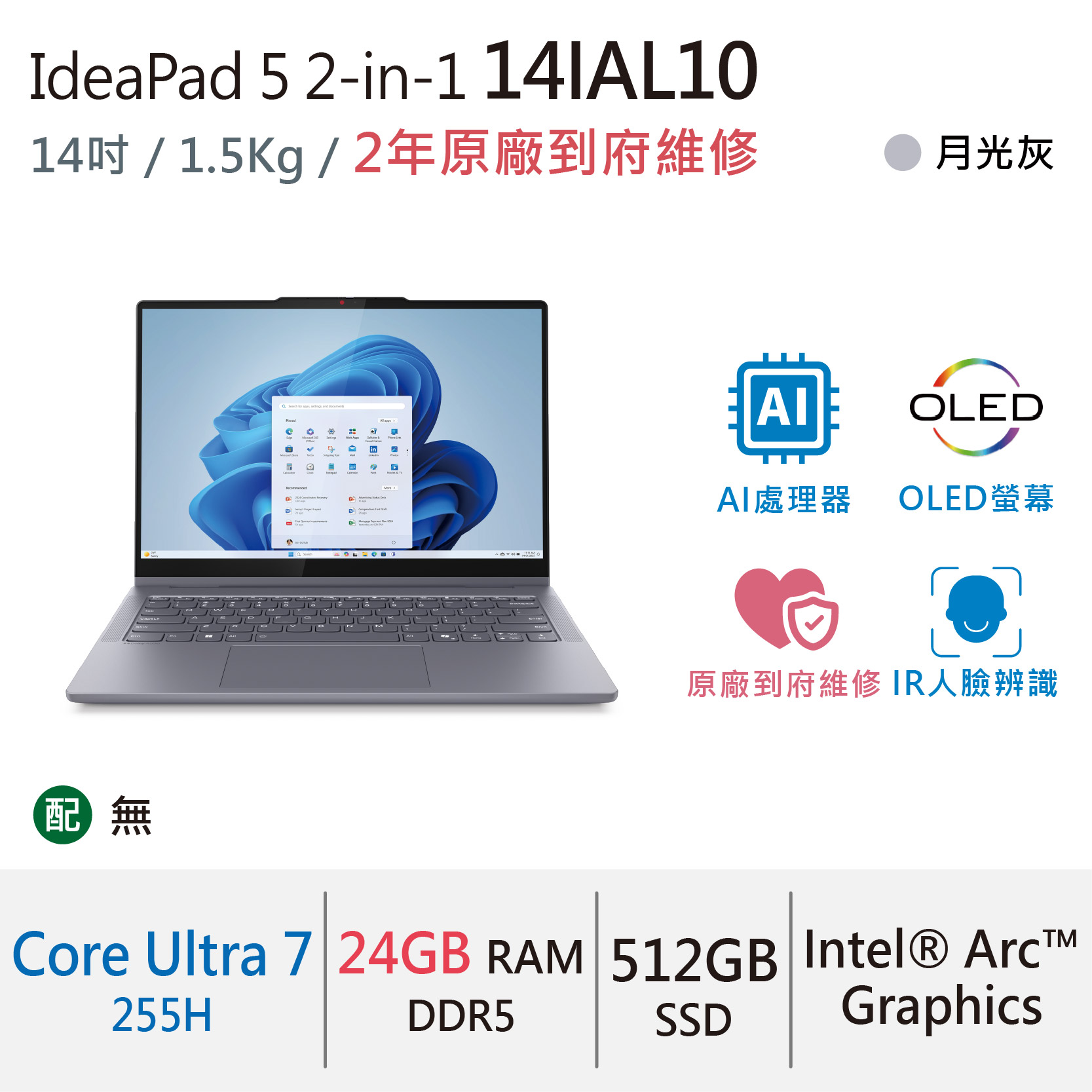Click the Windows Start menu on laptop screen
This screenshot has width=1092, height=1092.
click(342, 472)
